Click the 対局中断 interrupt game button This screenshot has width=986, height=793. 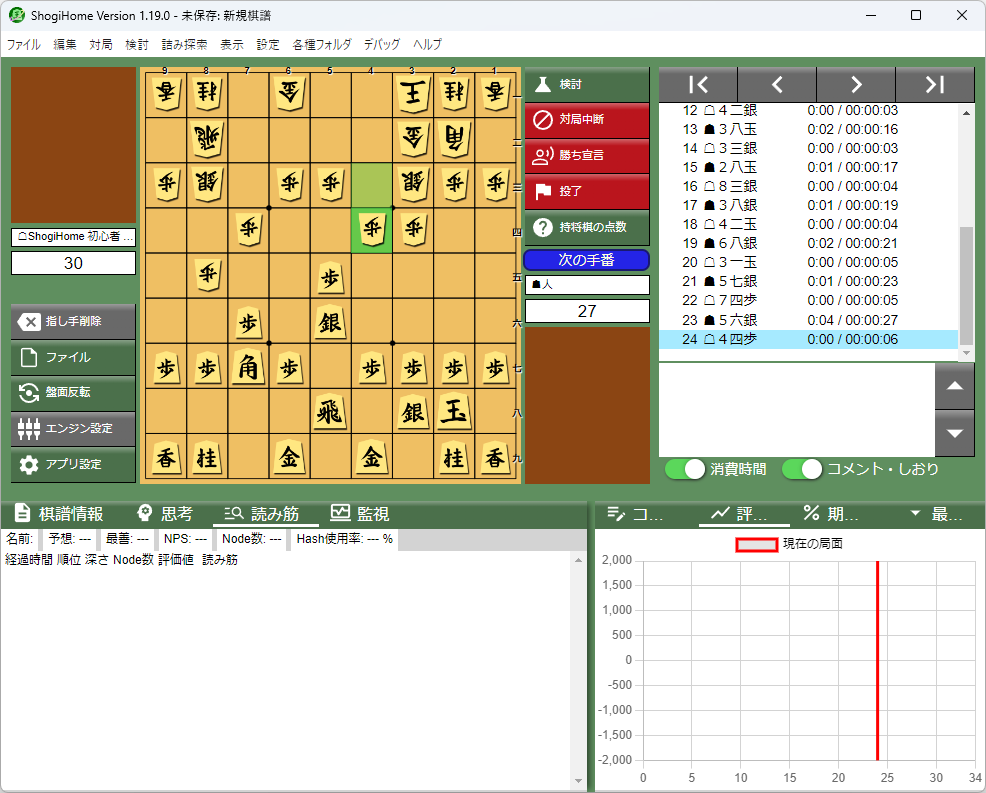coord(586,119)
